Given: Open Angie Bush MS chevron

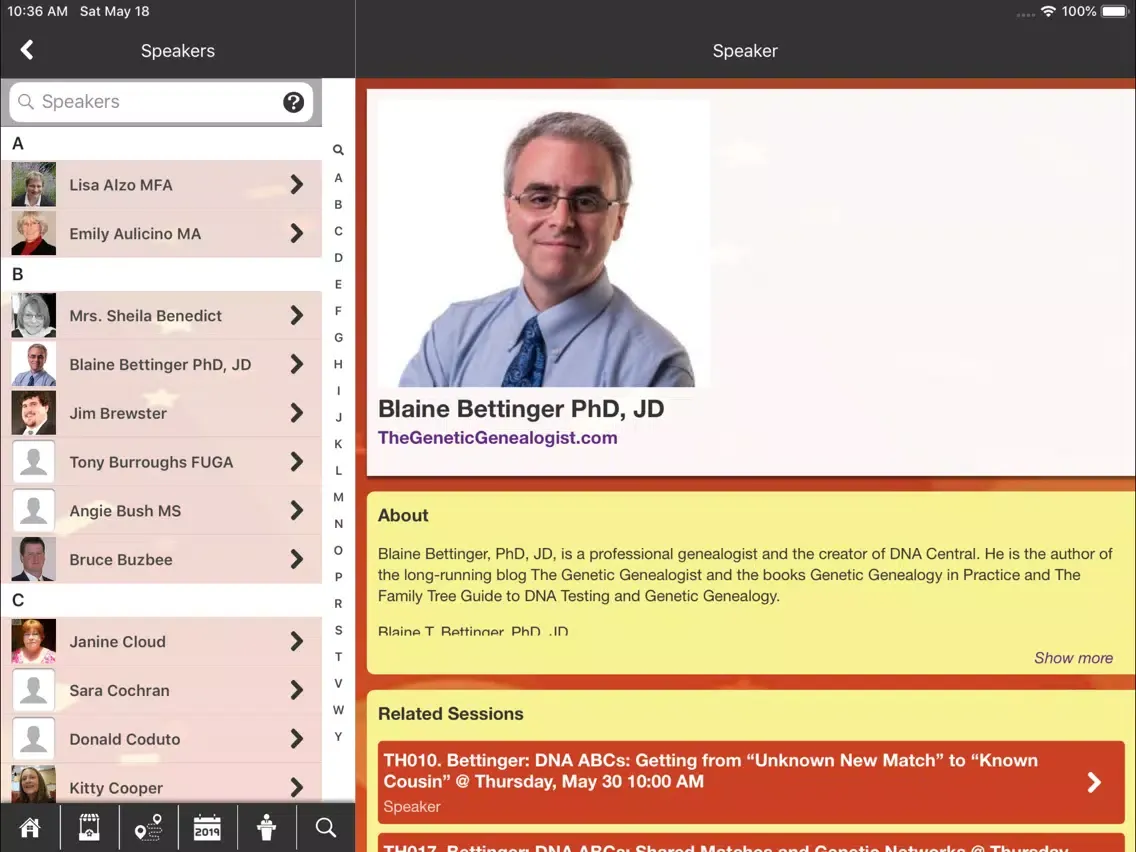Looking at the screenshot, I should (x=296, y=511).
